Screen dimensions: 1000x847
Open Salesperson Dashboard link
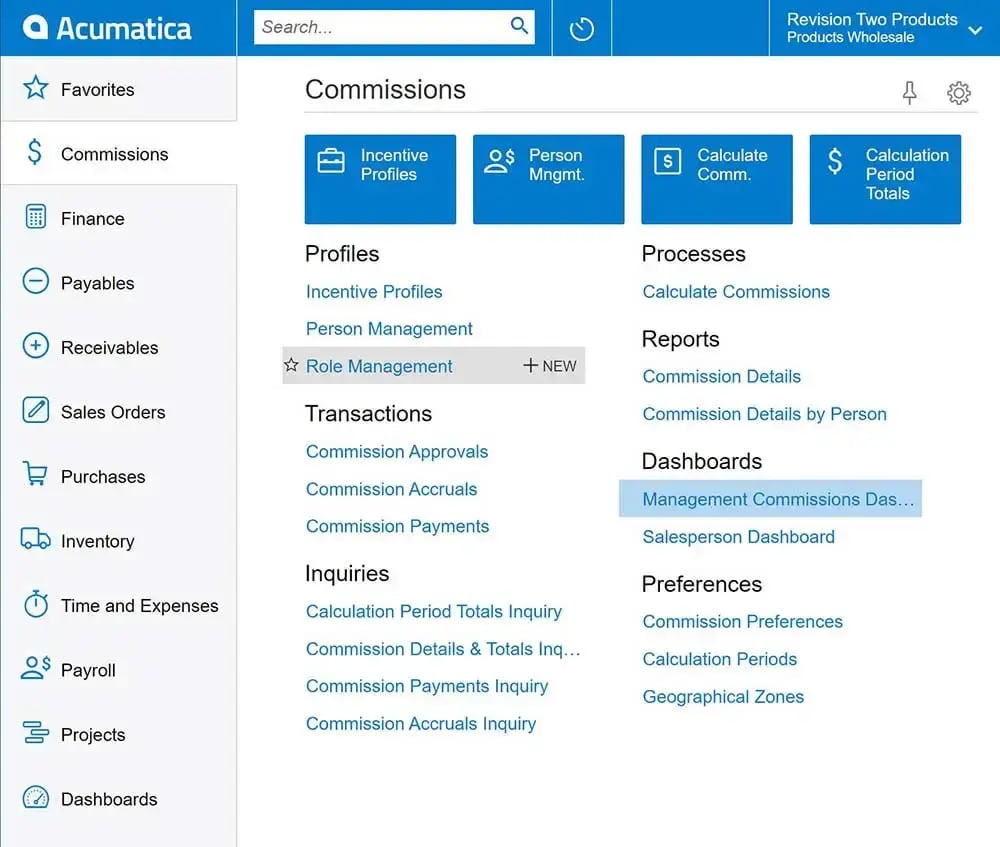pyautogui.click(x=739, y=536)
